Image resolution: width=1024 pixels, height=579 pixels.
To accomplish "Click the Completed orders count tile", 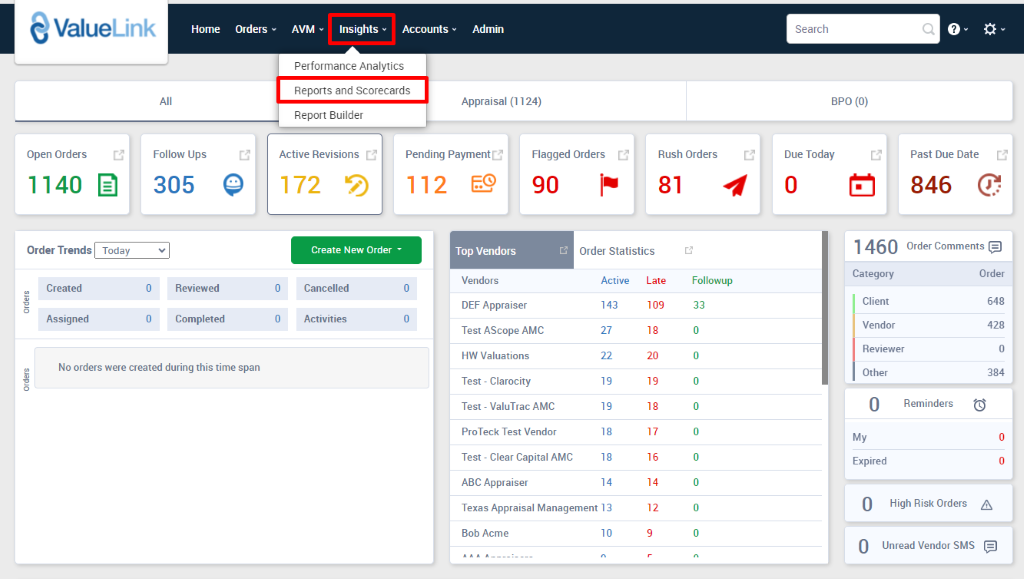I will (x=227, y=319).
